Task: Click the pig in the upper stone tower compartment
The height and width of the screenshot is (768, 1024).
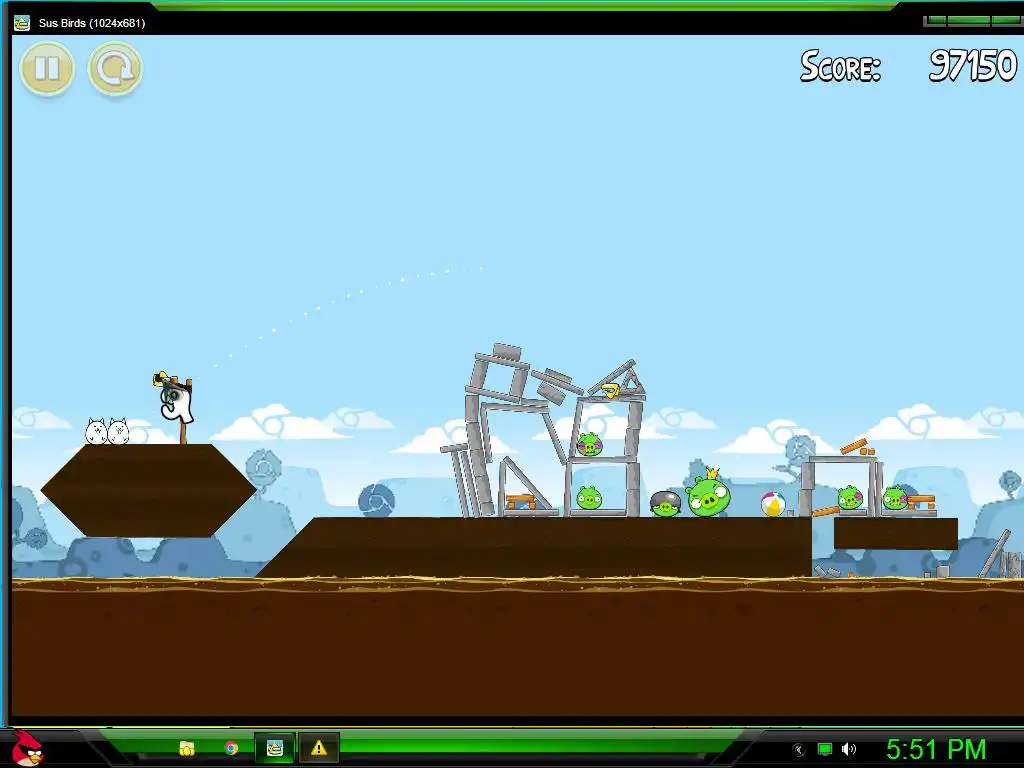Action: pos(589,444)
